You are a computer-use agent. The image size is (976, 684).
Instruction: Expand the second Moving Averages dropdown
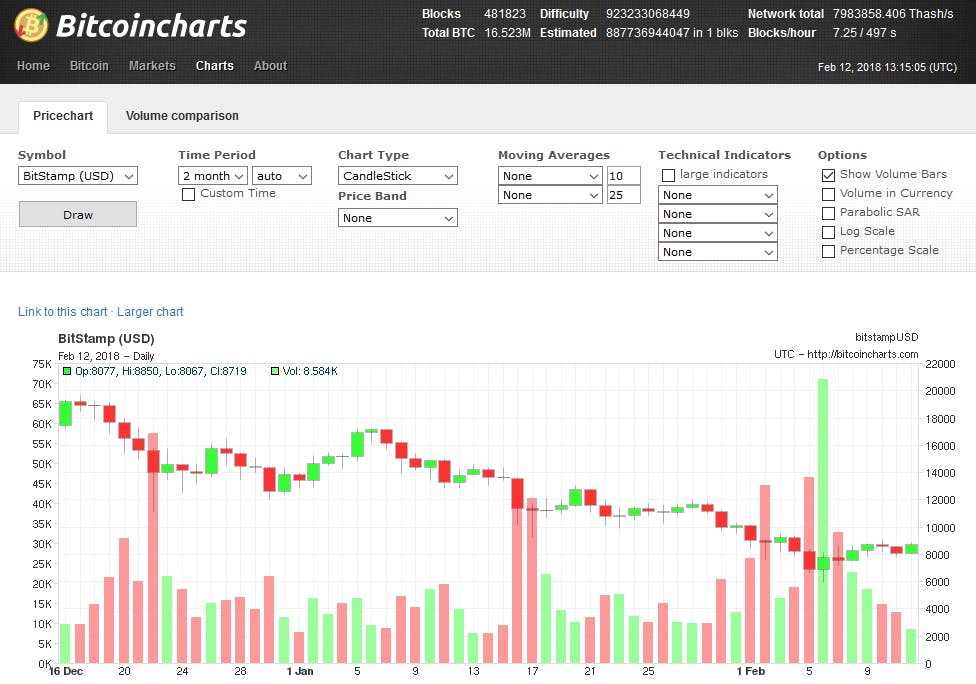[550, 195]
